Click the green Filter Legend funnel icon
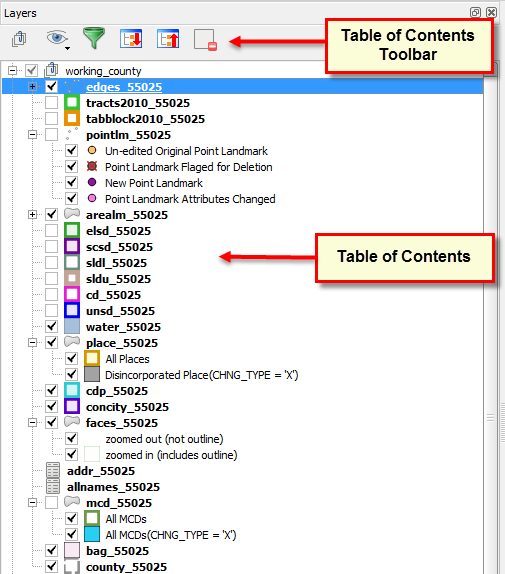 [94, 38]
